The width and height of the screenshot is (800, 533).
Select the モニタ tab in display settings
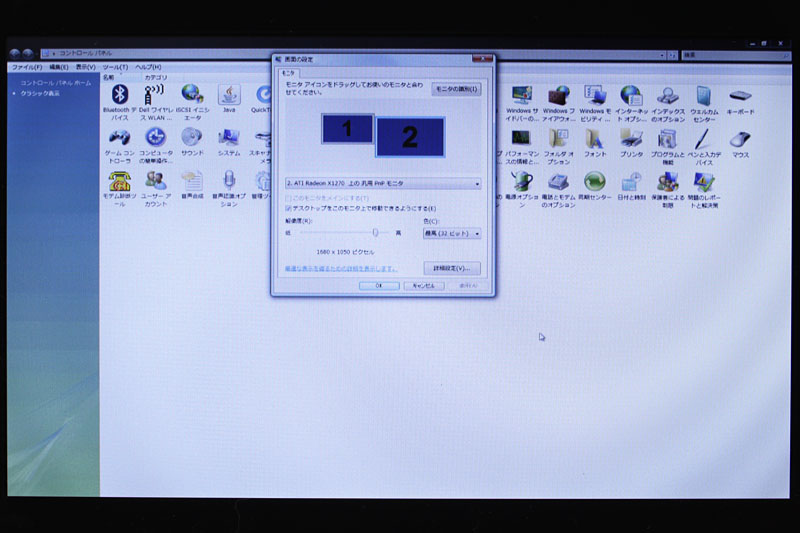coord(288,73)
